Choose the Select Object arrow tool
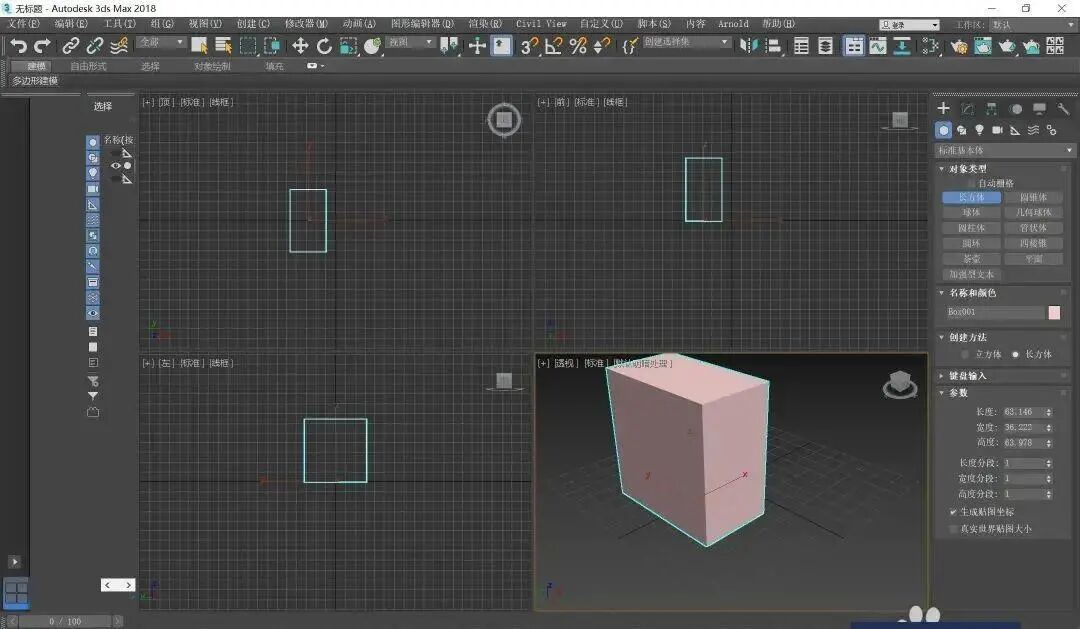 [199, 45]
